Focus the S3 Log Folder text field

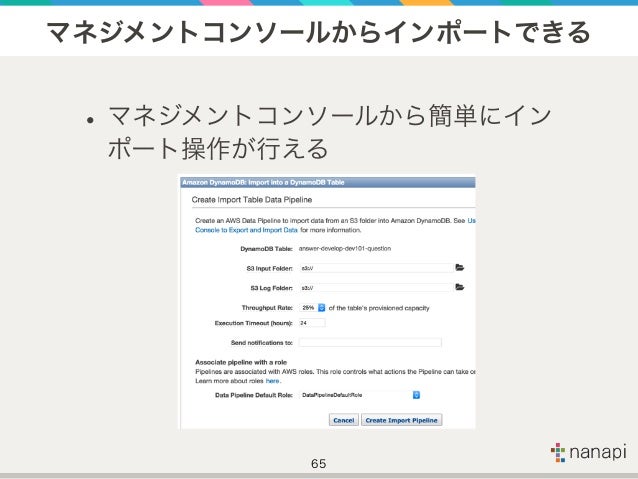376,288
